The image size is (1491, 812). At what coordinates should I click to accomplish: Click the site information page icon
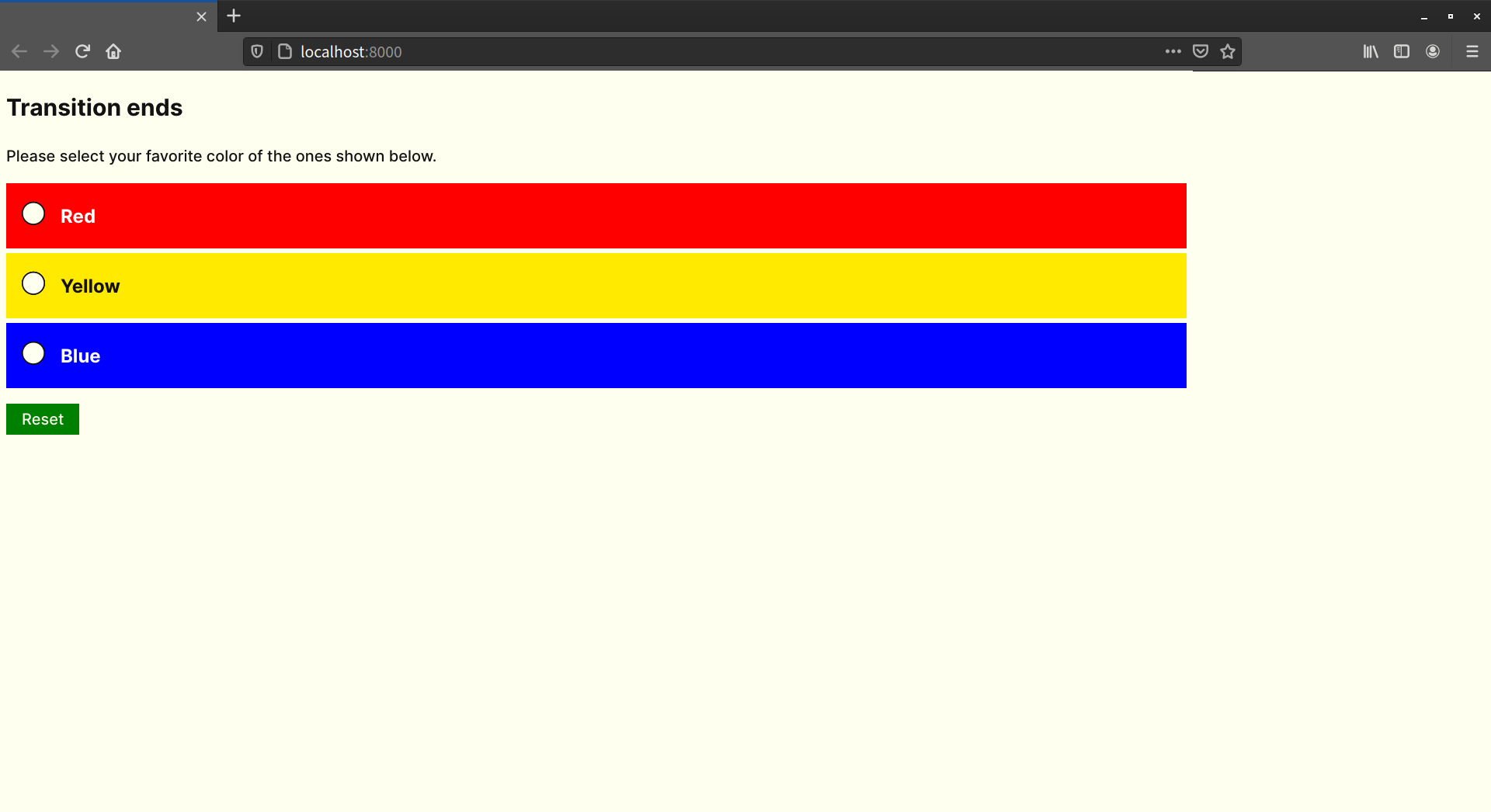[x=285, y=52]
